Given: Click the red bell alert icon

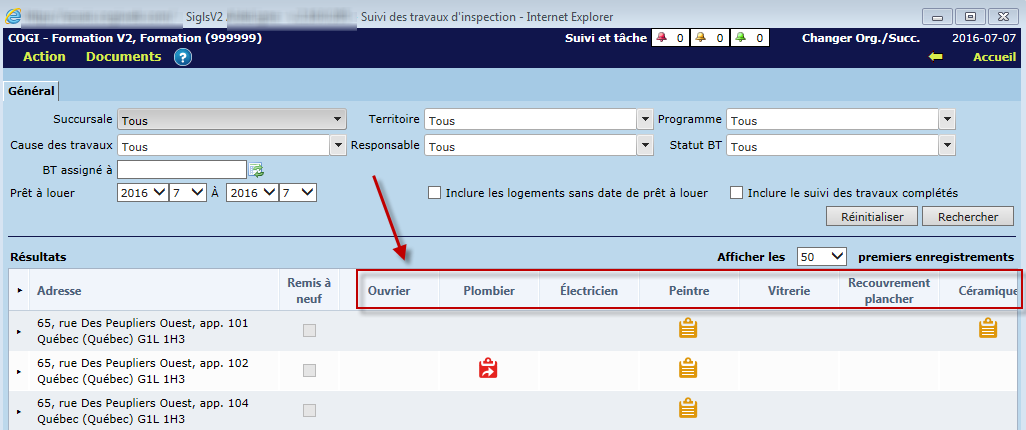Looking at the screenshot, I should (661, 39).
